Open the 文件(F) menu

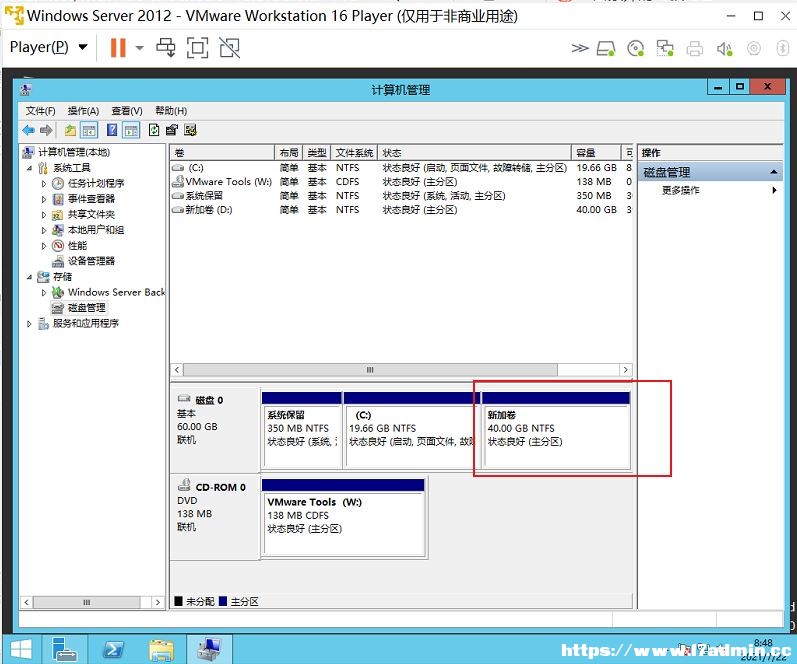(x=40, y=111)
